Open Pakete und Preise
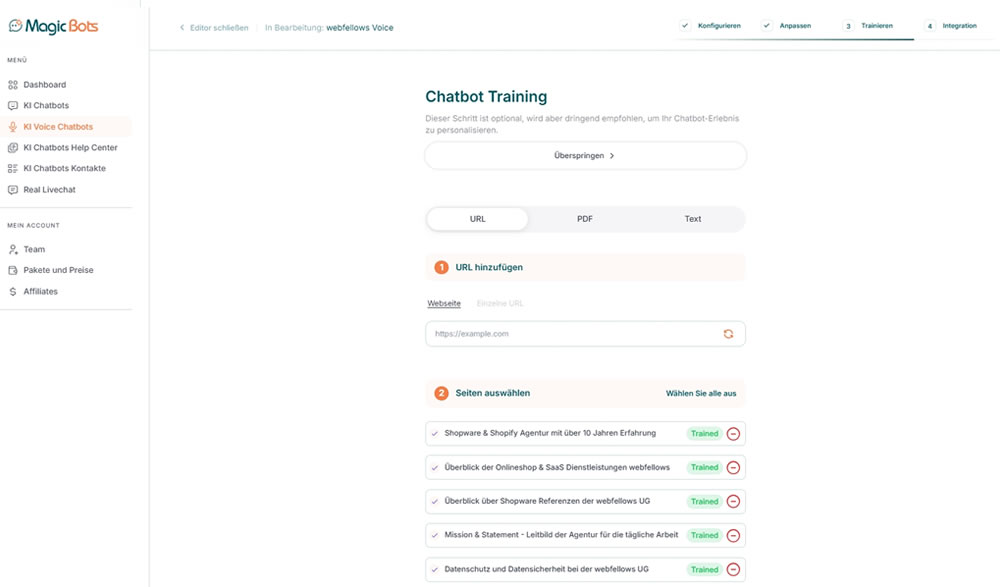Screen dimensions: 1000x587 tap(58, 270)
